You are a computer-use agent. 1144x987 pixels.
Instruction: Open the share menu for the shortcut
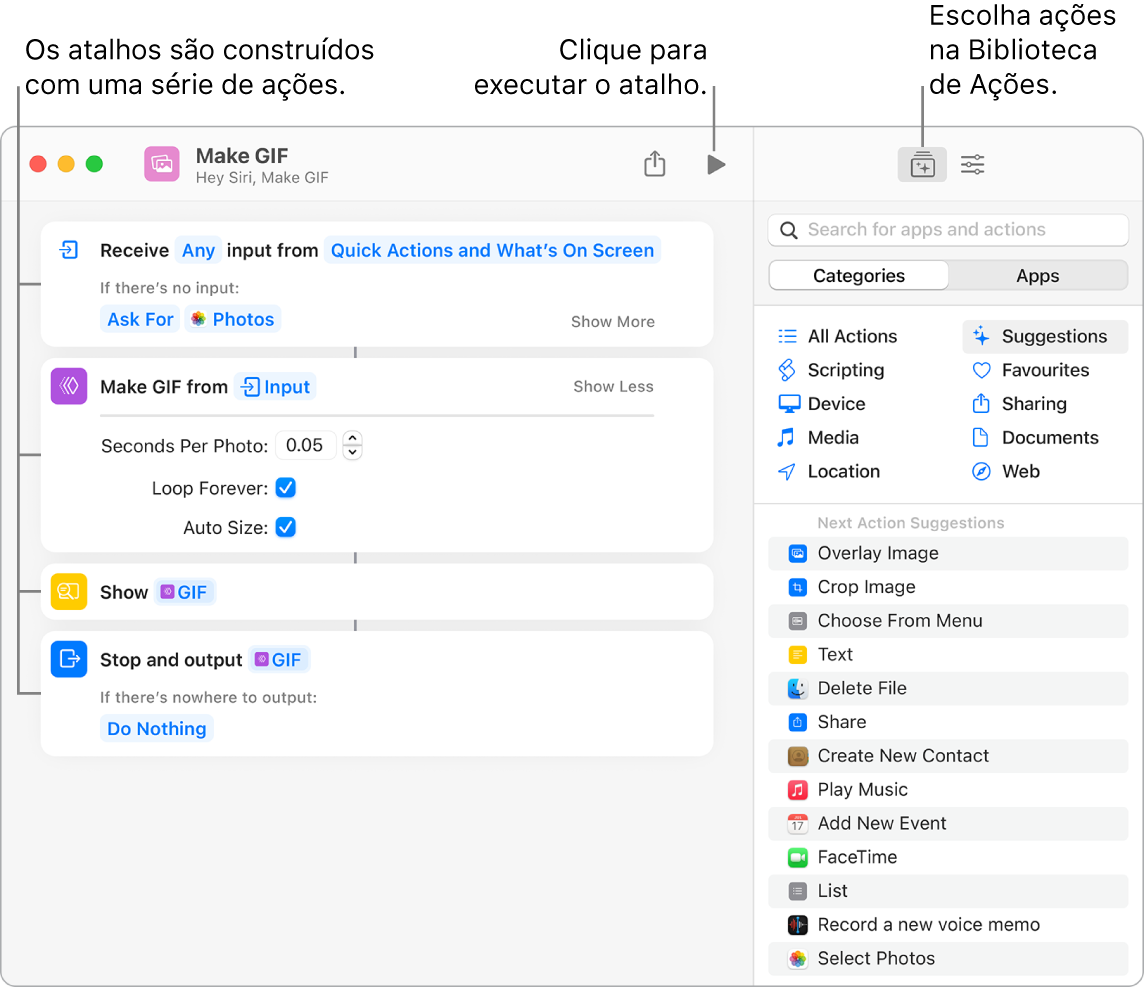point(655,164)
